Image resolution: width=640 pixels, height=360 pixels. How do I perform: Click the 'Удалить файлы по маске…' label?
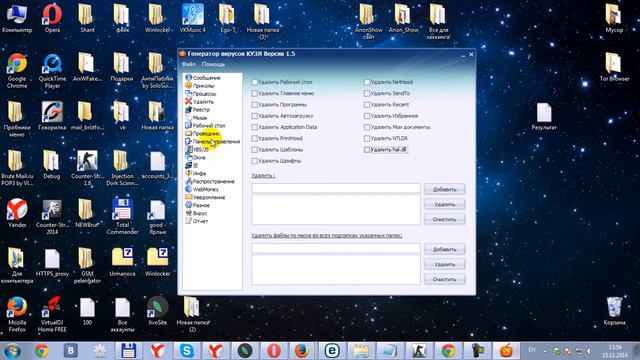[327, 236]
